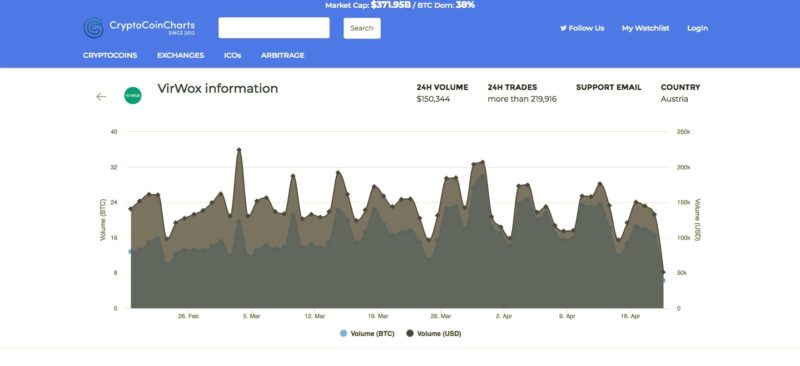Click the Twitter bird icon
Image resolution: width=800 pixels, height=366 pixels.
point(563,28)
